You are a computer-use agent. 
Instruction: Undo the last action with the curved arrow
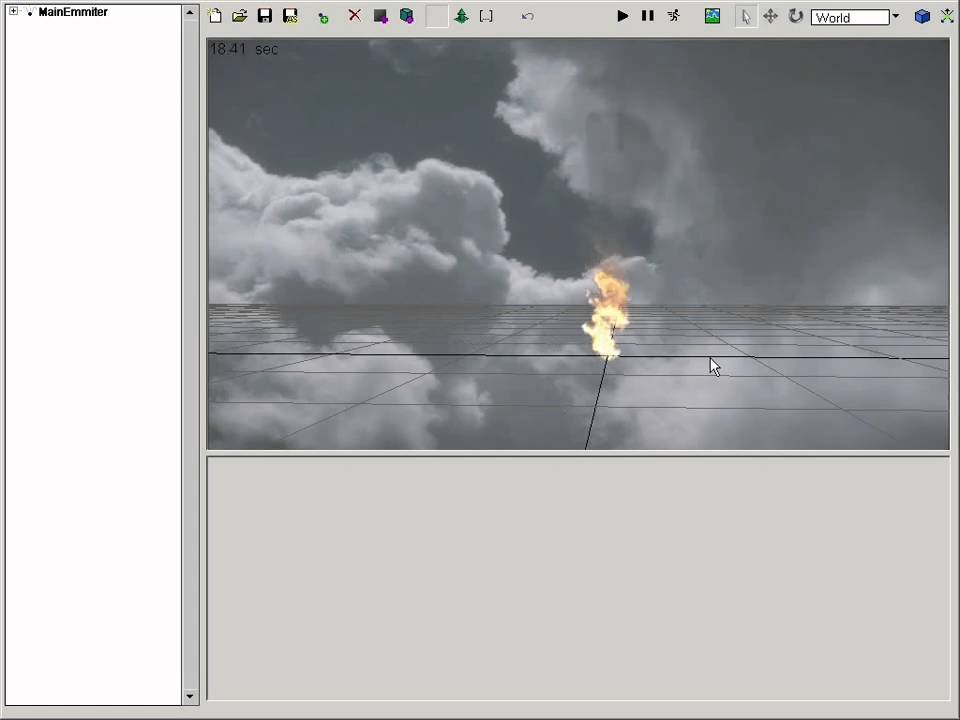(x=528, y=17)
